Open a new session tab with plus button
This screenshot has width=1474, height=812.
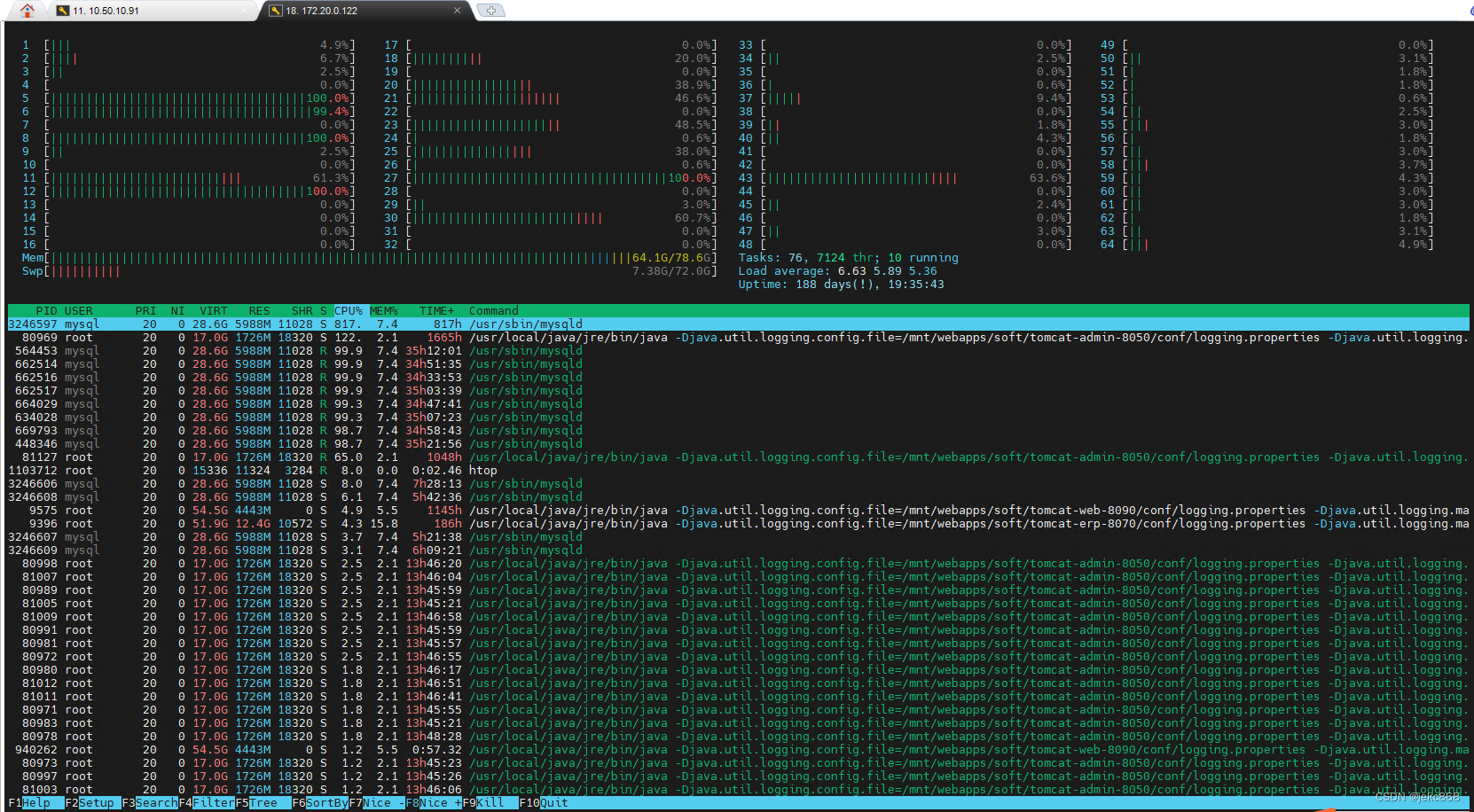pos(490,11)
